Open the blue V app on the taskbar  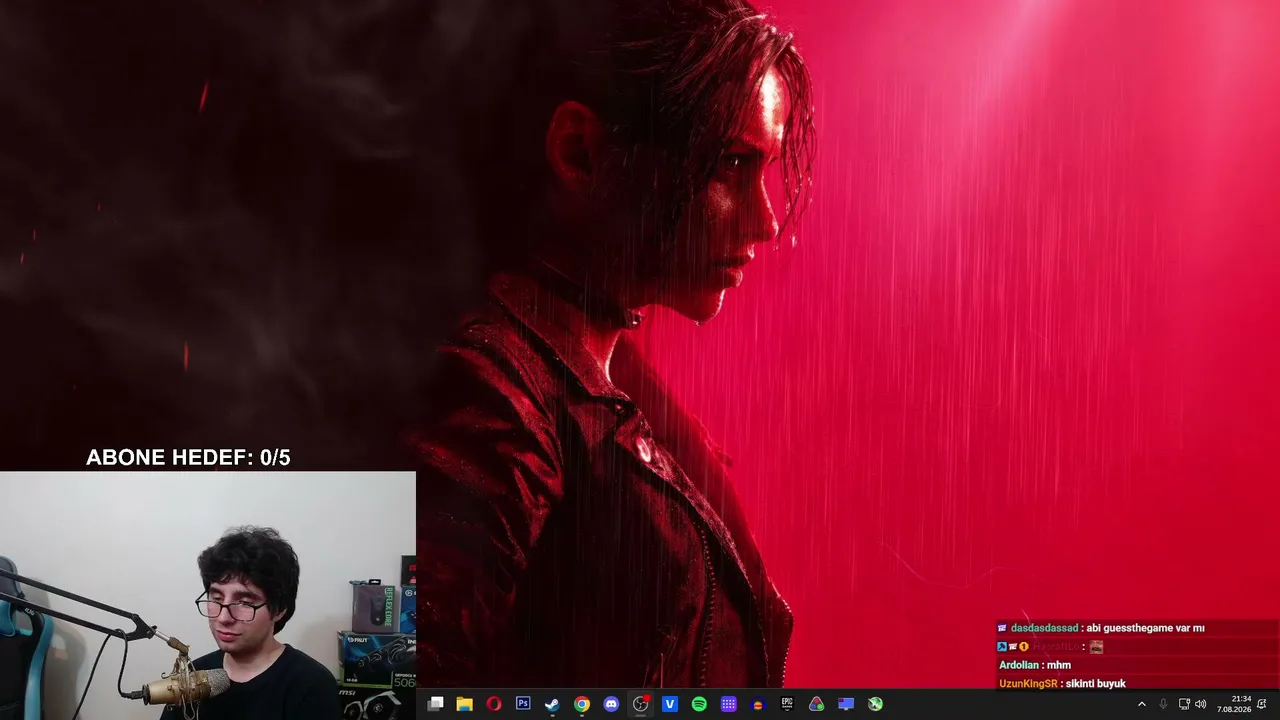coord(670,704)
